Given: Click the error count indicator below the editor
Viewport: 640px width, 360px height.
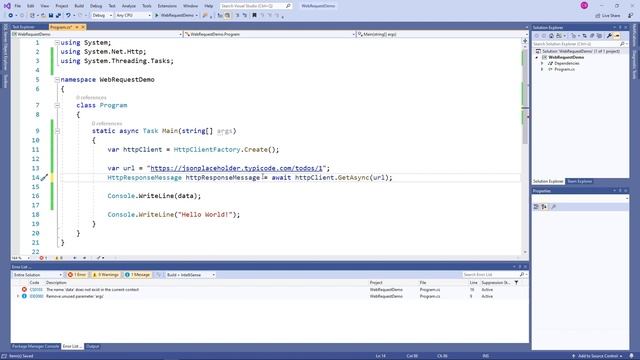Looking at the screenshot, I should tap(43, 258).
